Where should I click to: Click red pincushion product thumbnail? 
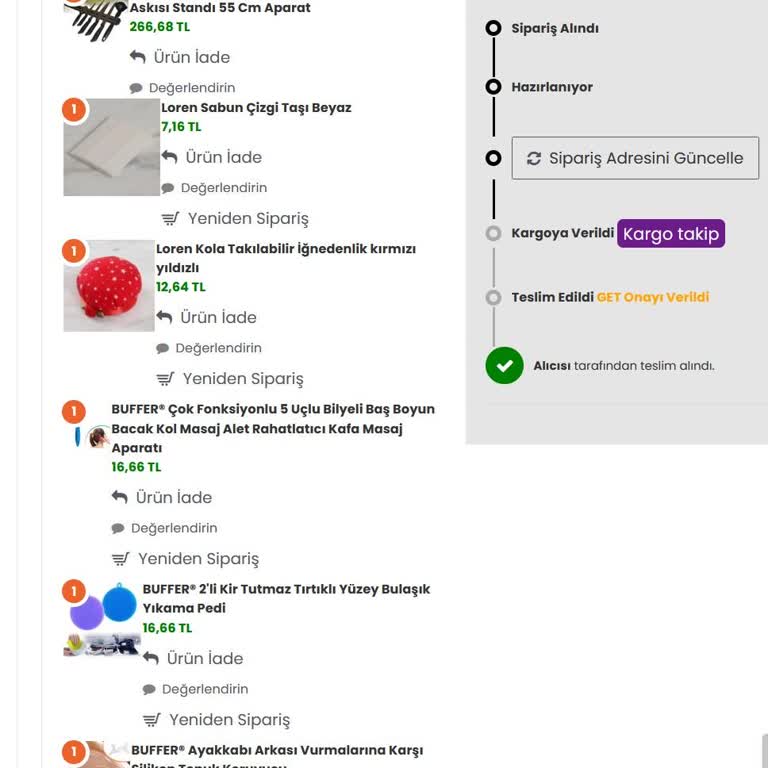click(109, 285)
